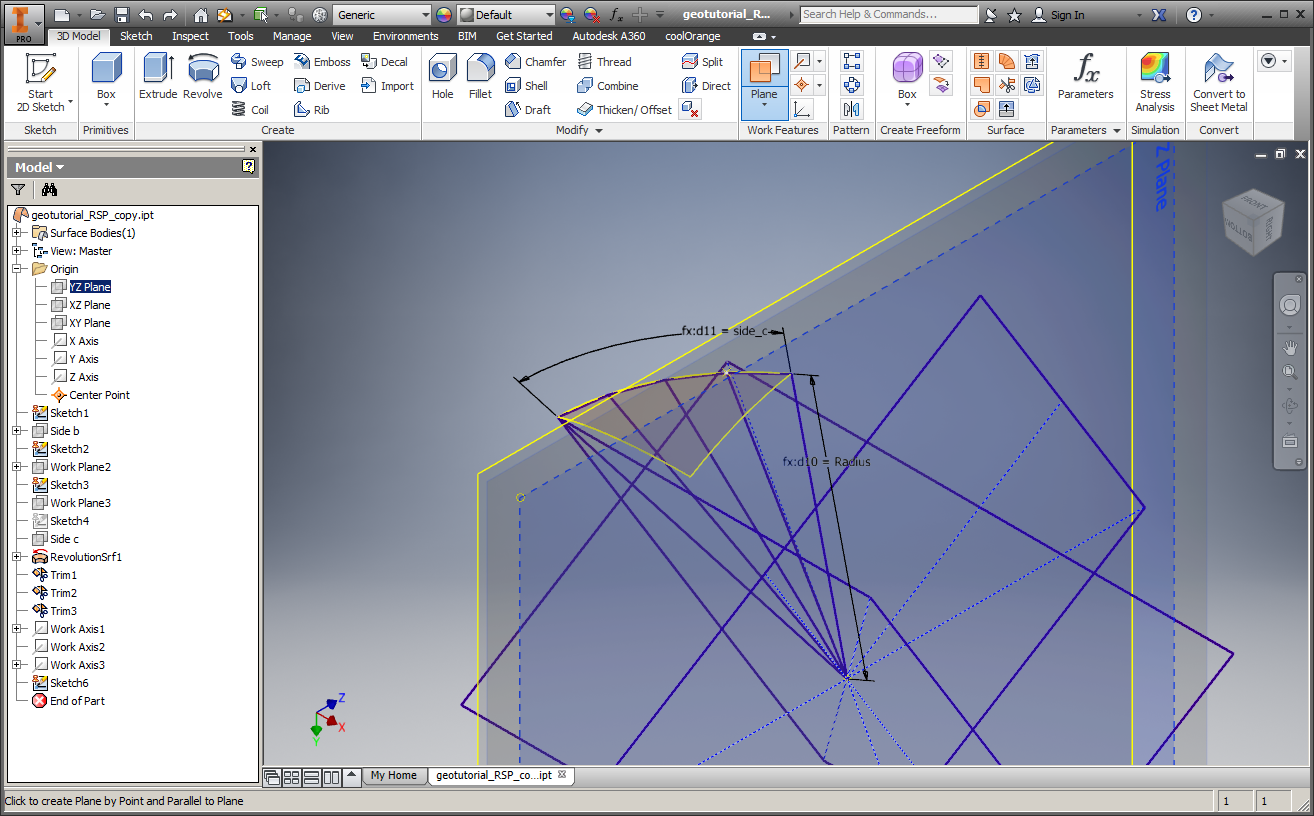Activate the Fillet tool
The image size is (1314, 816).
point(480,76)
